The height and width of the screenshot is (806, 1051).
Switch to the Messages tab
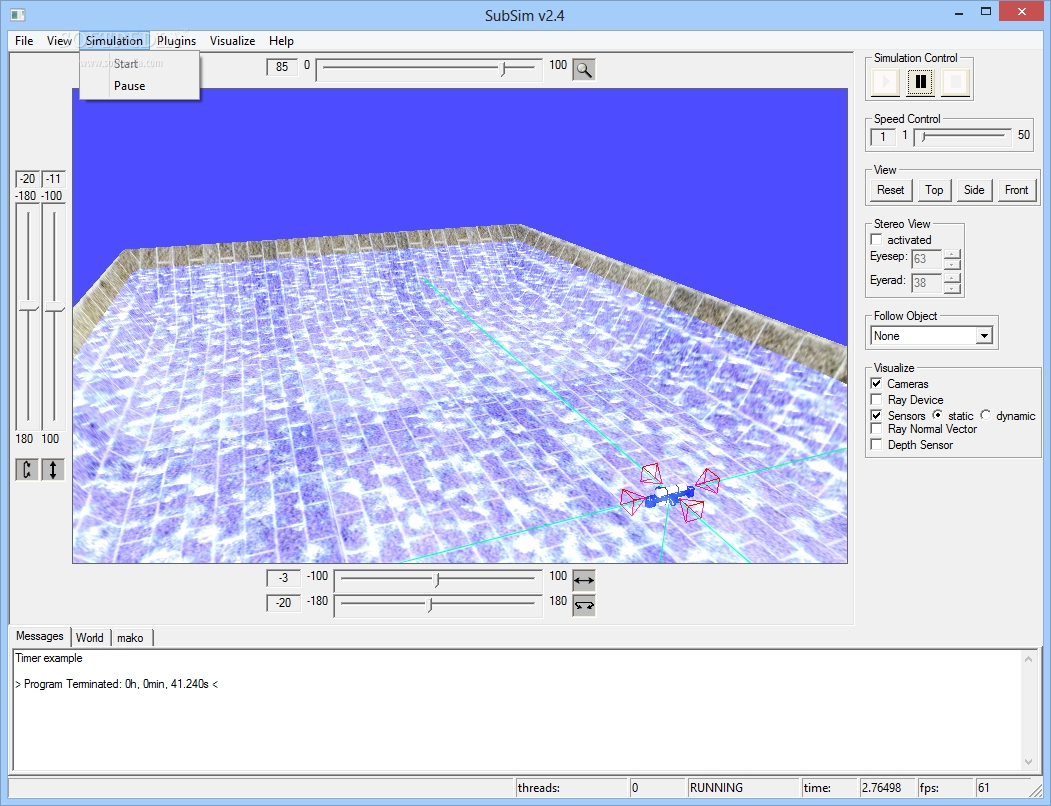pos(40,636)
